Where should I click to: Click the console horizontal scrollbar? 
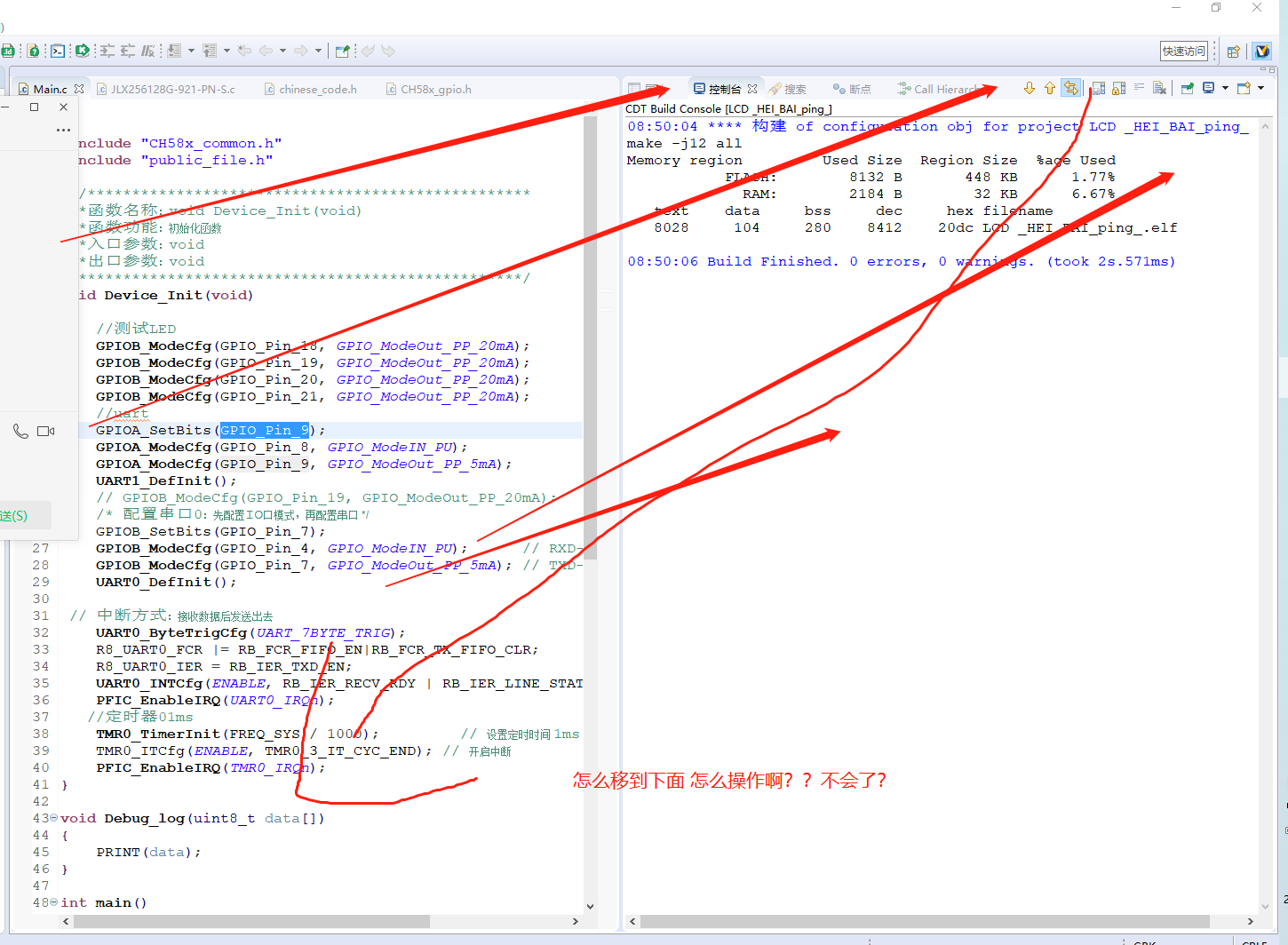[x=925, y=921]
